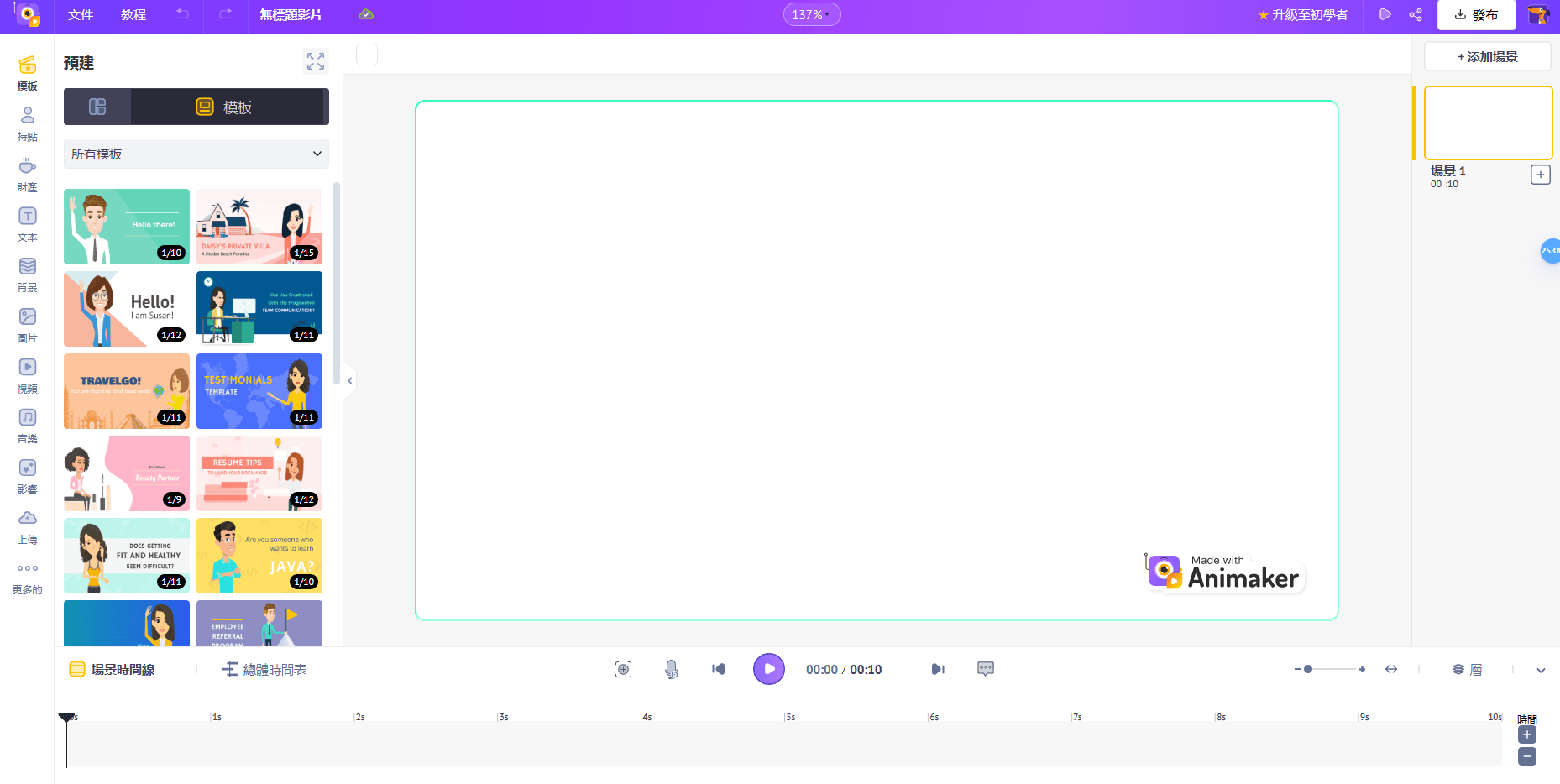Screen dimensions: 1560x784
Task: Switch to 總體時間表 overall timeline view
Action: coord(264,669)
